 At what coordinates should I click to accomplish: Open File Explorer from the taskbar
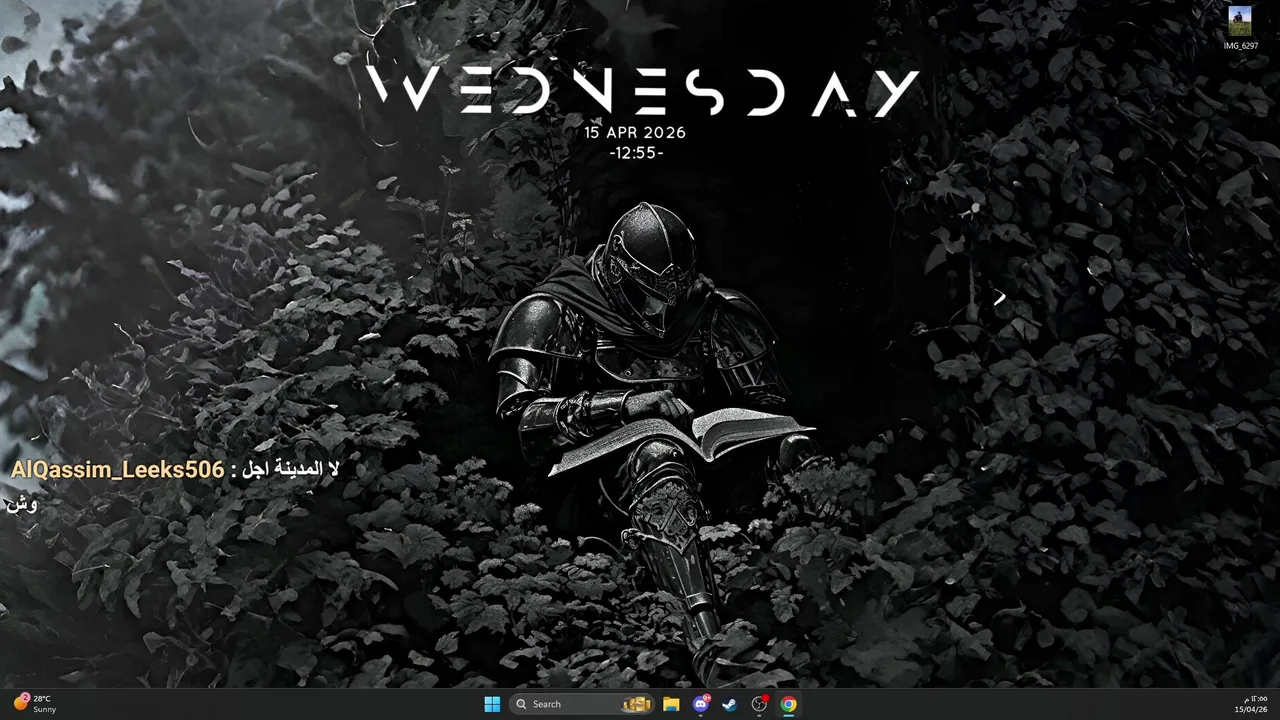click(x=671, y=704)
